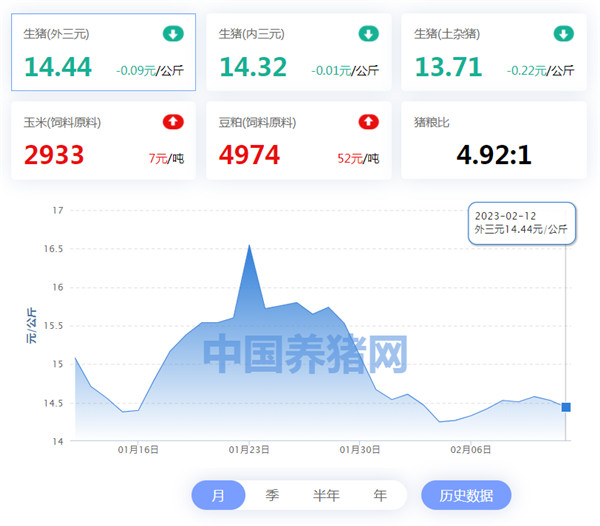Select the 生猪(土杂猪) price card

click(x=494, y=52)
